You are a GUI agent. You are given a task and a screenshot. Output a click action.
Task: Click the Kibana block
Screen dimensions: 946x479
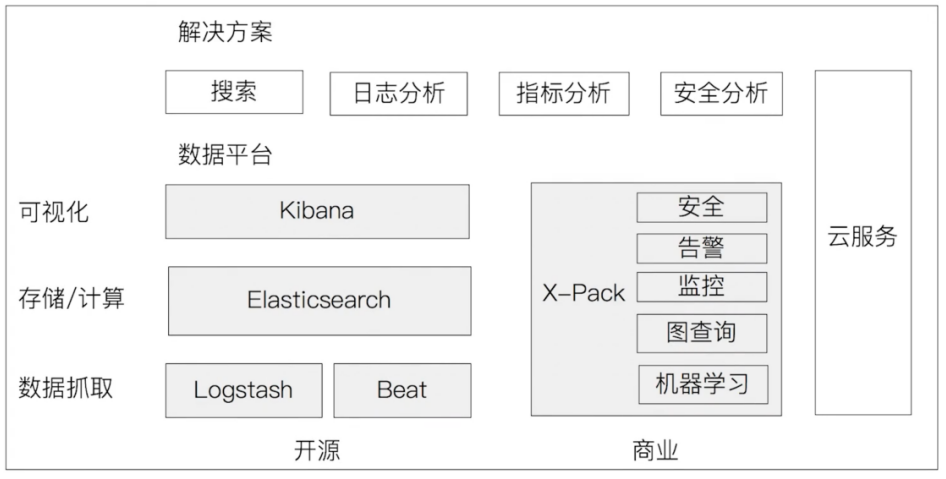pos(317,211)
